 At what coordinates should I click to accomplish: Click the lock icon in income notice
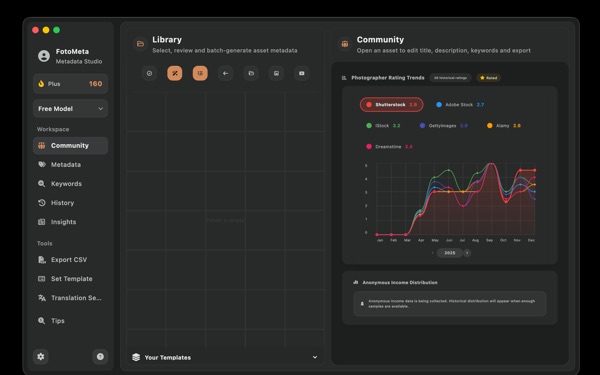point(362,304)
